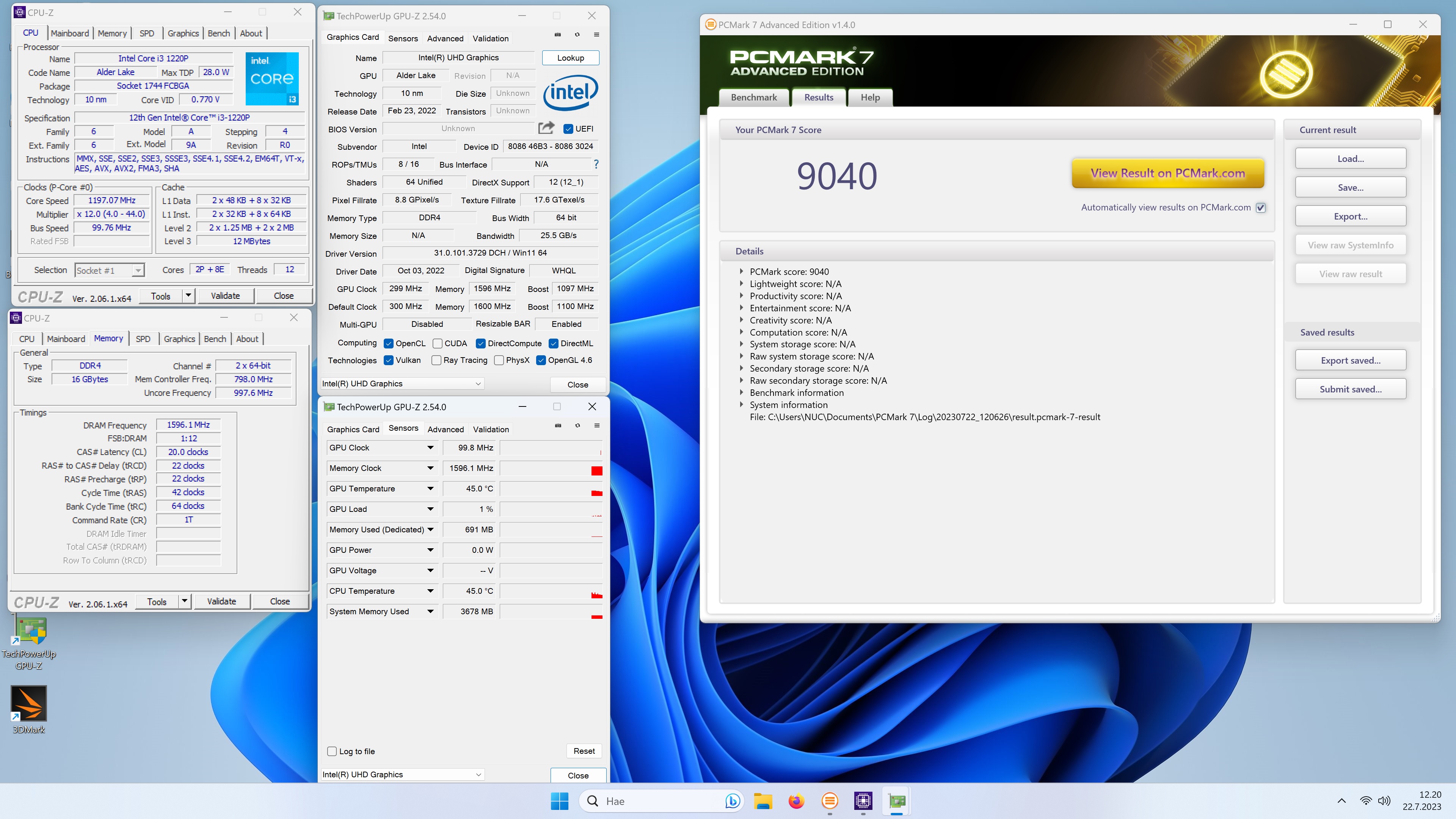Switch to Mainboard tab in top CPU-Z window
This screenshot has height=819, width=1456.
(x=70, y=33)
